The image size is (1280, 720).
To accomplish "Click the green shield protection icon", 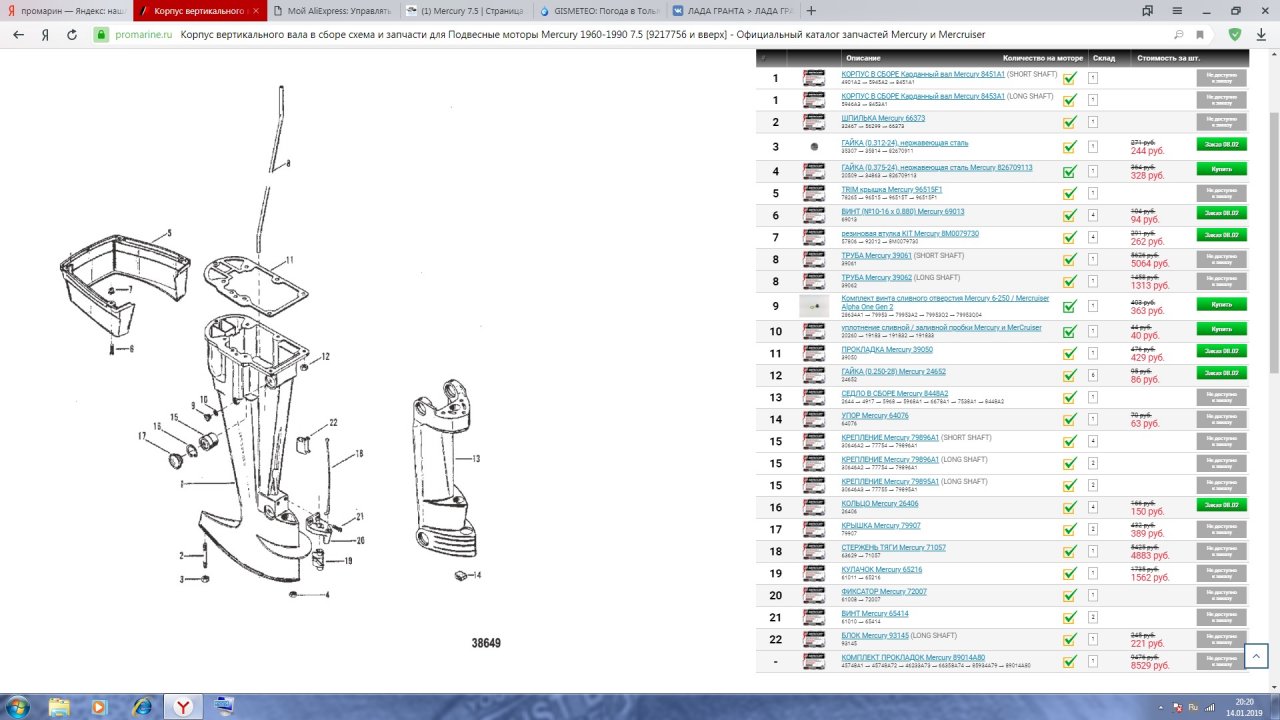I will [1235, 34].
